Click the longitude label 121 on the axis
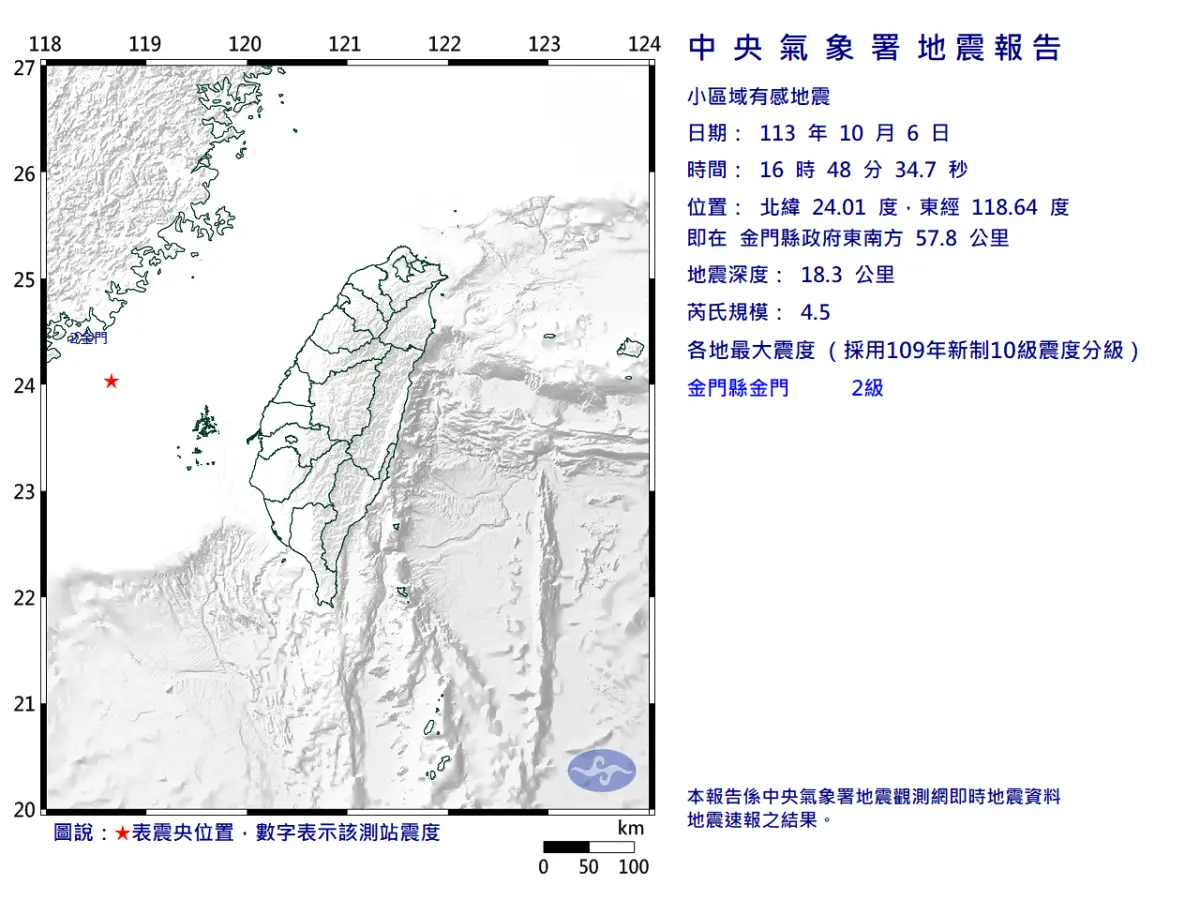 pos(345,44)
